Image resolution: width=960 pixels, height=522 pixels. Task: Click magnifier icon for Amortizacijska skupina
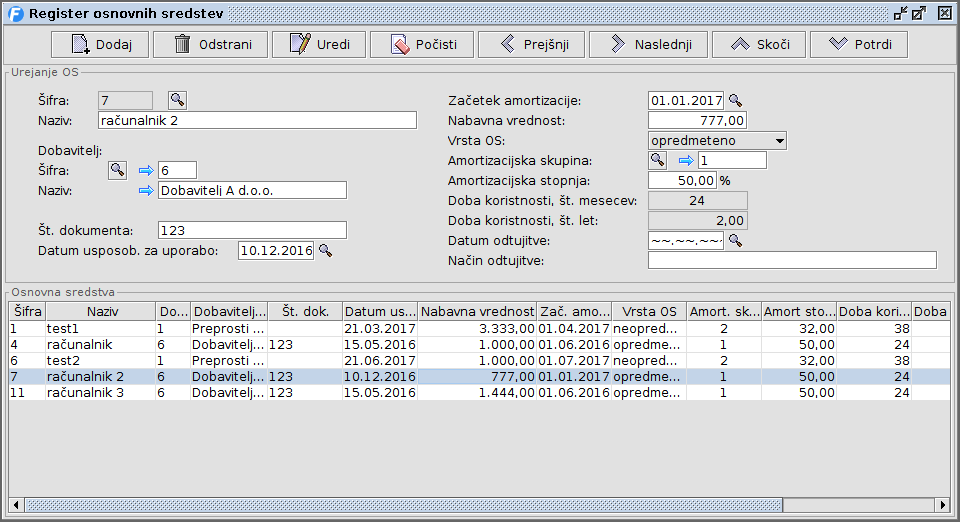click(x=658, y=160)
